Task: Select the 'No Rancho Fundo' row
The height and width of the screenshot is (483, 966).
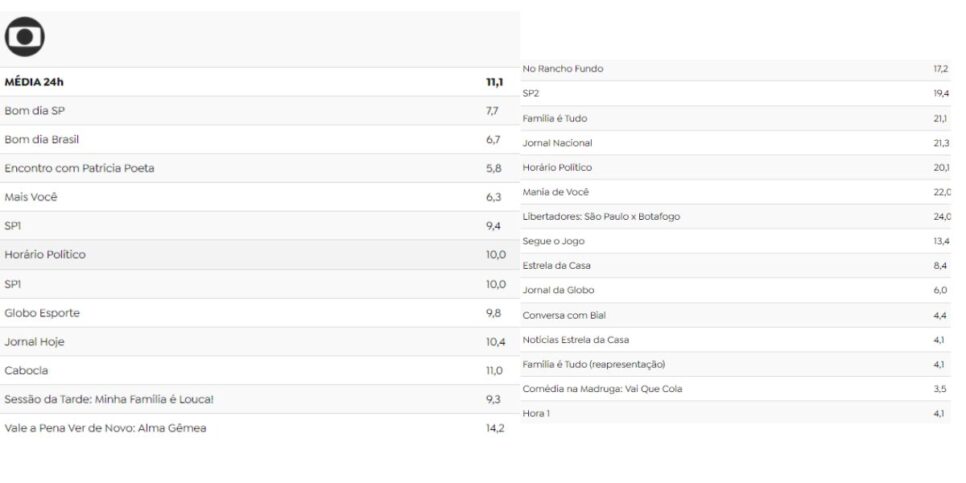Action: 736,69
